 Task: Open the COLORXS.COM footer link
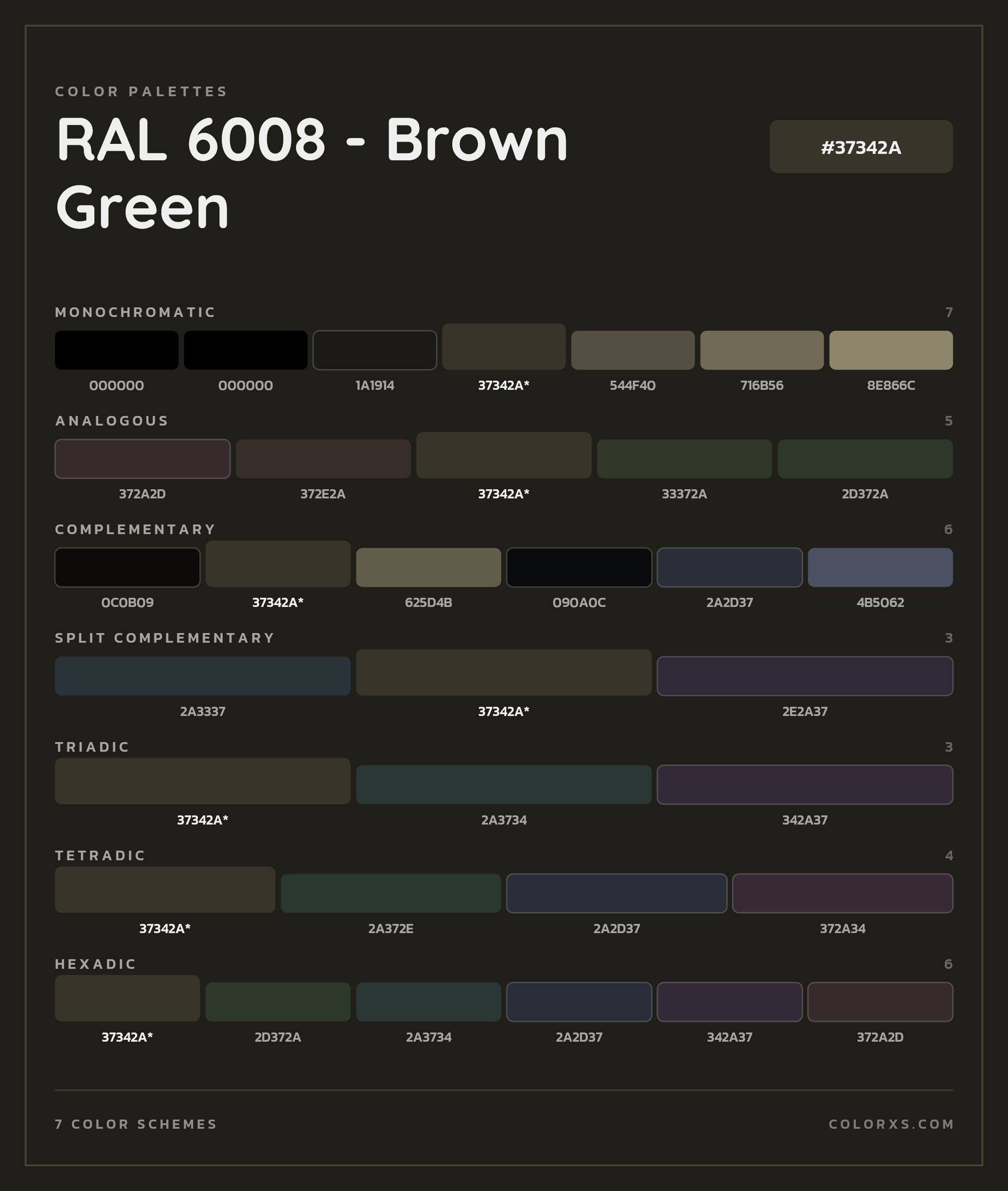click(891, 1124)
